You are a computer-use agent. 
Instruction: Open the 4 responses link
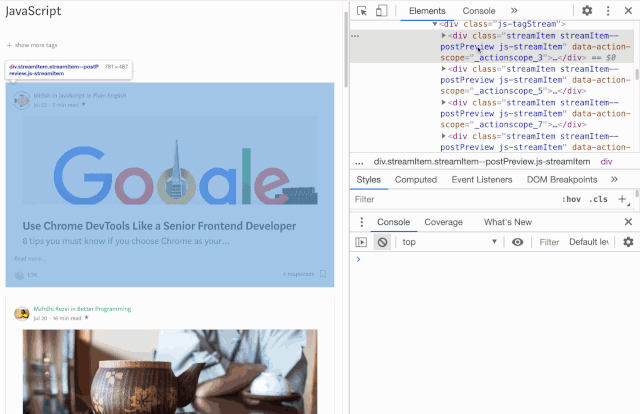pyautogui.click(x=298, y=274)
